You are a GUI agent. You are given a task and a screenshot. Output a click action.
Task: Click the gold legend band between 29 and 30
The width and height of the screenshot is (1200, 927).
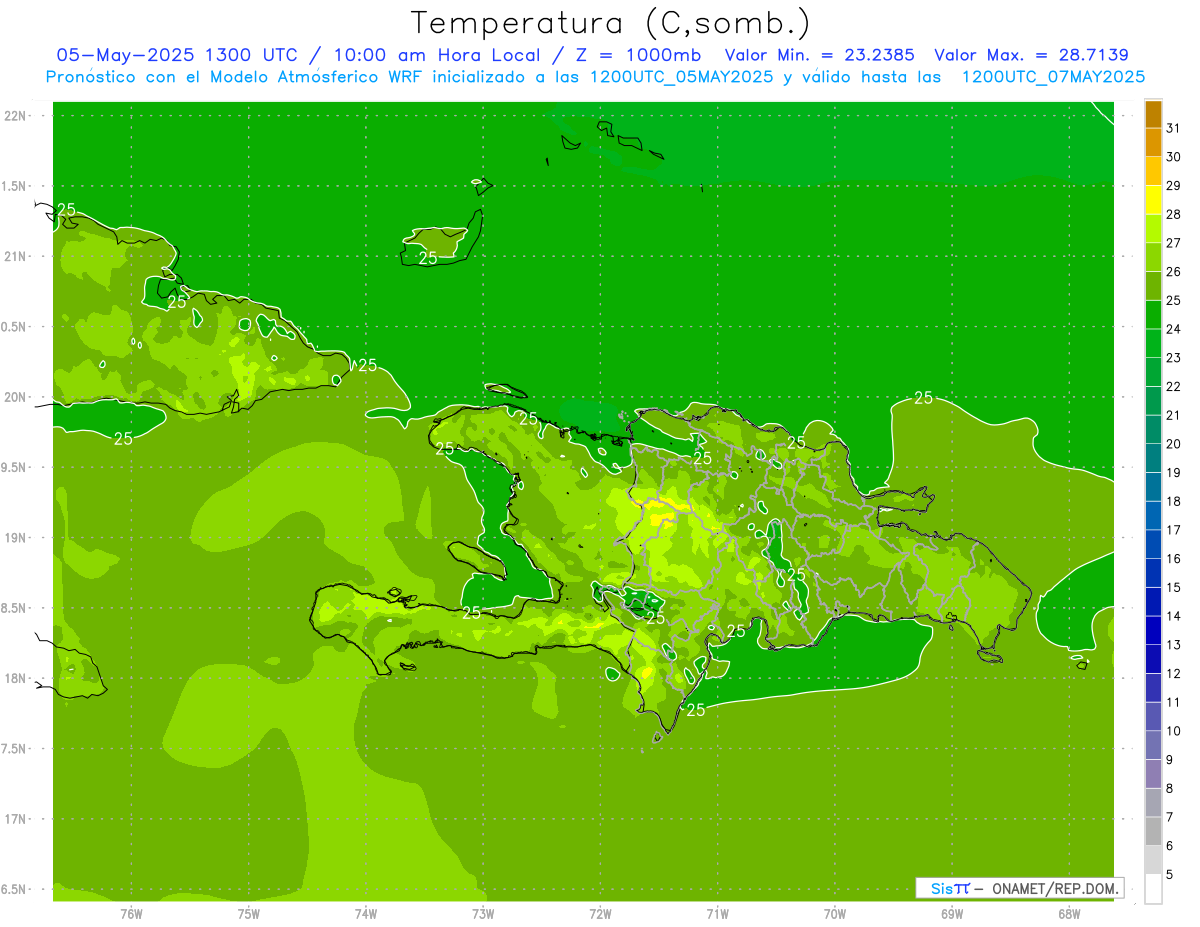point(1153,171)
